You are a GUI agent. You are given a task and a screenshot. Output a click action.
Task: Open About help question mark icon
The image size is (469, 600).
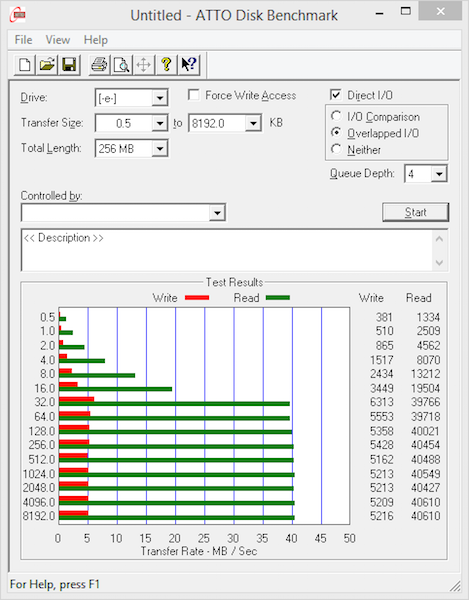[x=166, y=65]
